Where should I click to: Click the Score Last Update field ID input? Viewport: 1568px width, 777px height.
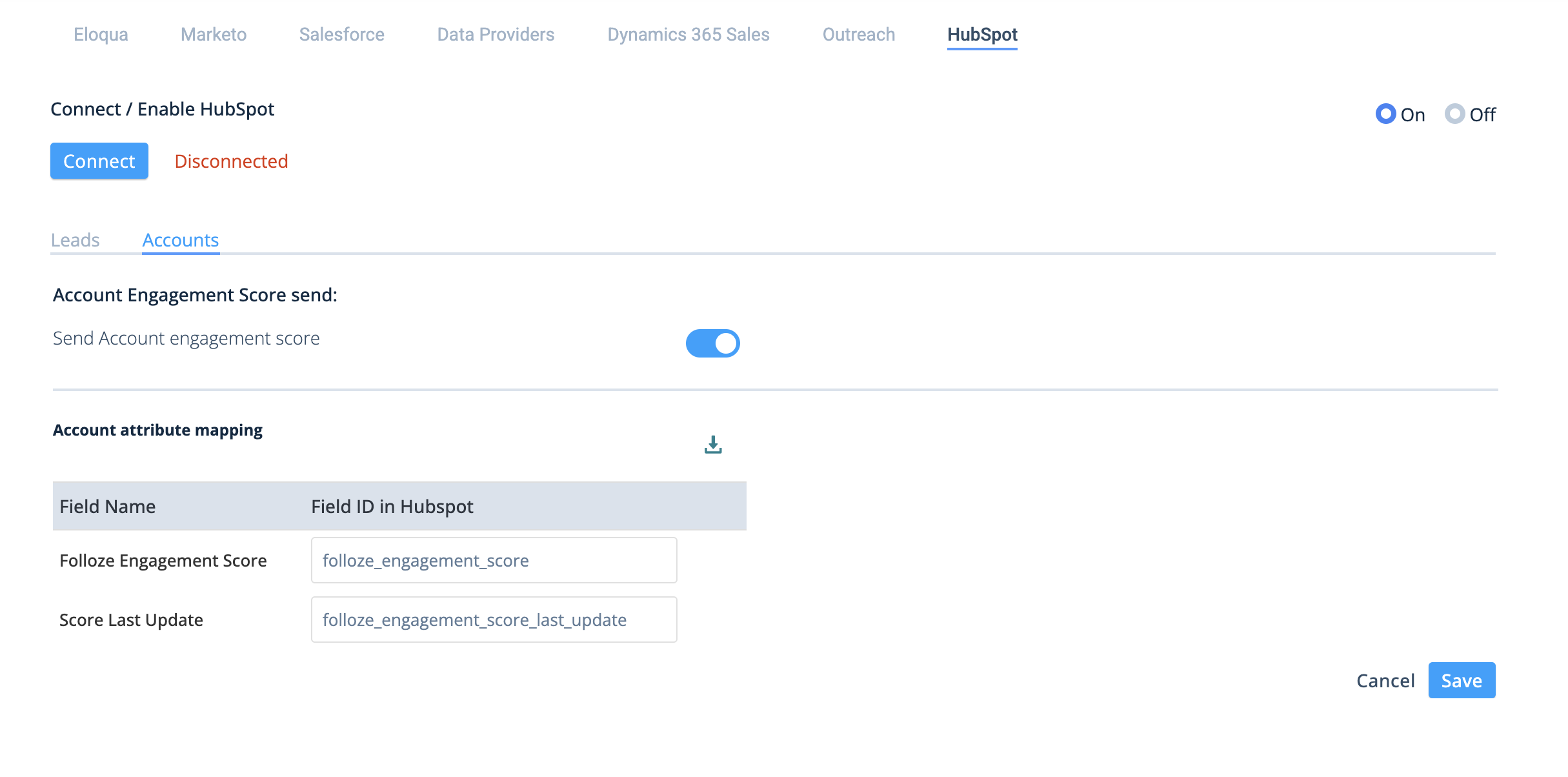coord(494,620)
